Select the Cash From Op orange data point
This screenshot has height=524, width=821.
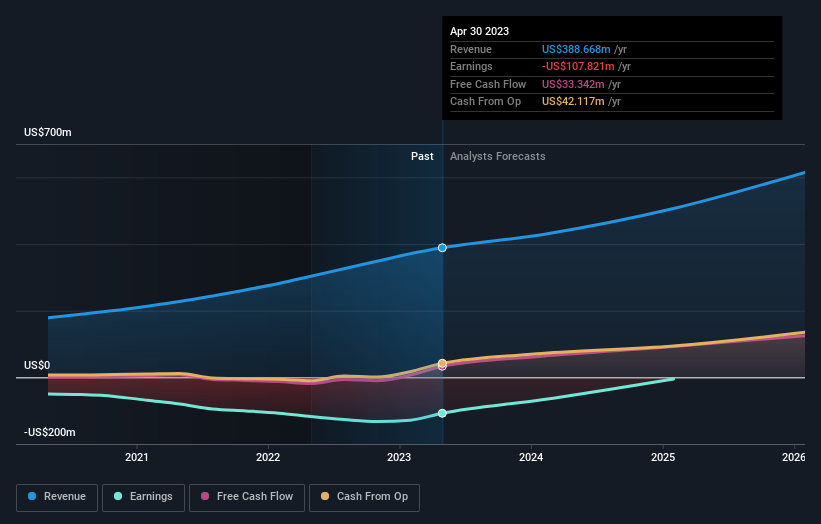pos(442,363)
